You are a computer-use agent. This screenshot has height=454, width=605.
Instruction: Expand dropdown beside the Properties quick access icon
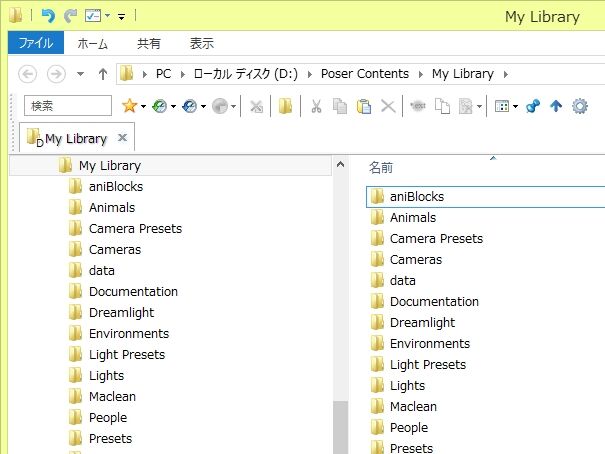[x=107, y=16]
